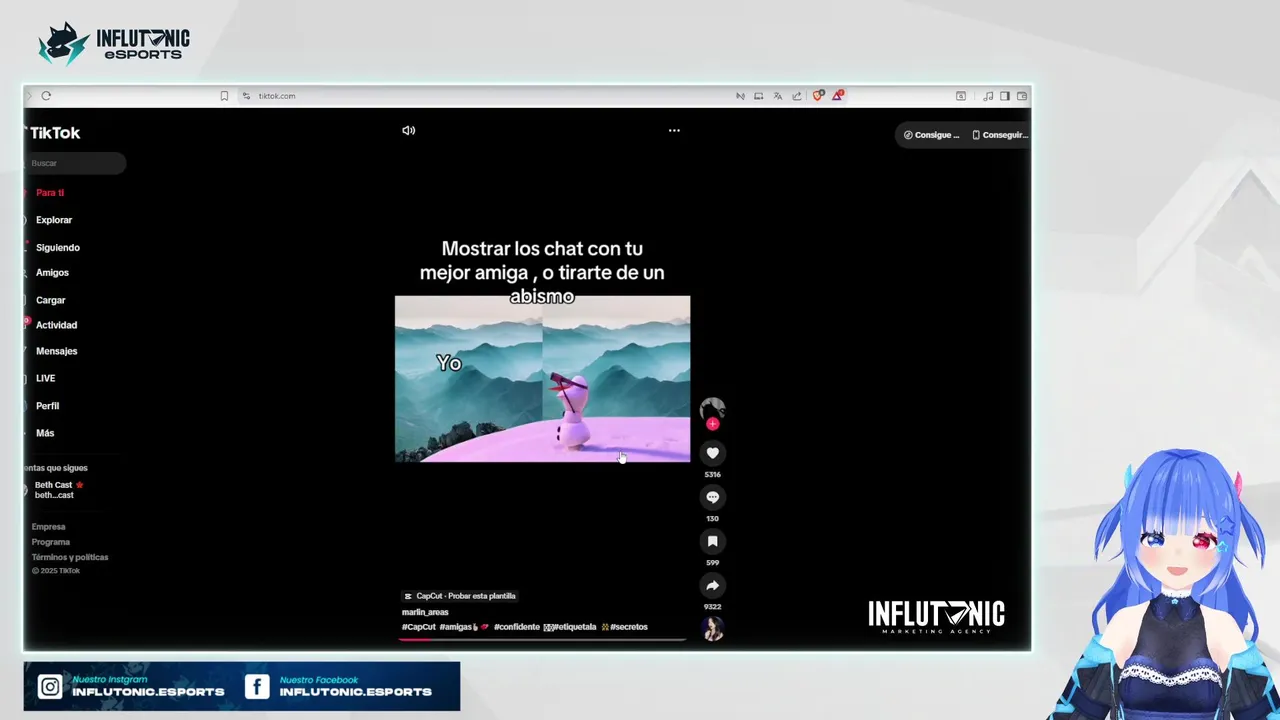Image resolution: width=1280 pixels, height=720 pixels.
Task: Open comments with the speech bubble icon
Action: click(x=712, y=497)
